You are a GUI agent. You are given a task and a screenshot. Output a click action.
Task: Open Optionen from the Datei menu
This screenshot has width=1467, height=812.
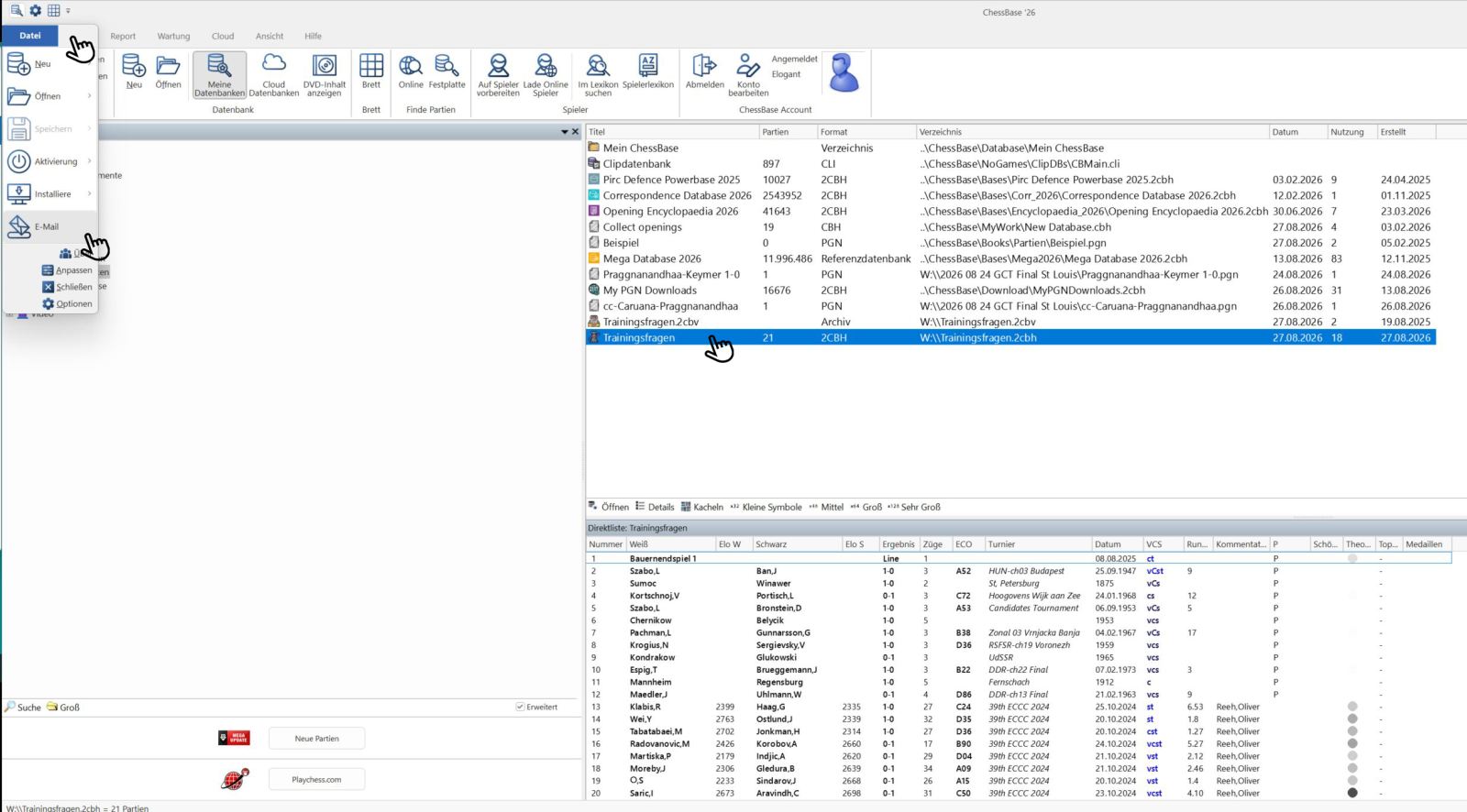pos(67,303)
